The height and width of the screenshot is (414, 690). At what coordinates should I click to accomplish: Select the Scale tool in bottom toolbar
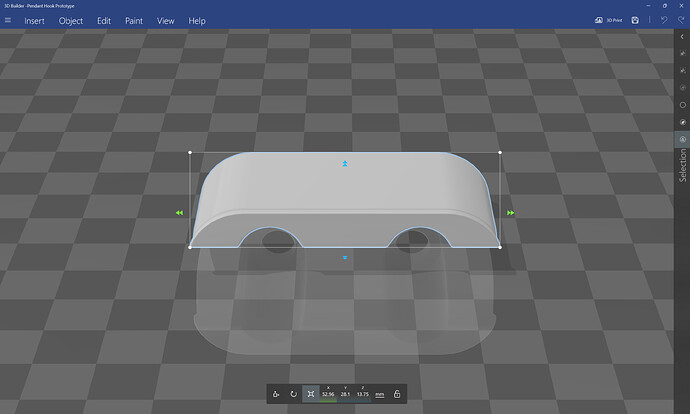click(311, 394)
